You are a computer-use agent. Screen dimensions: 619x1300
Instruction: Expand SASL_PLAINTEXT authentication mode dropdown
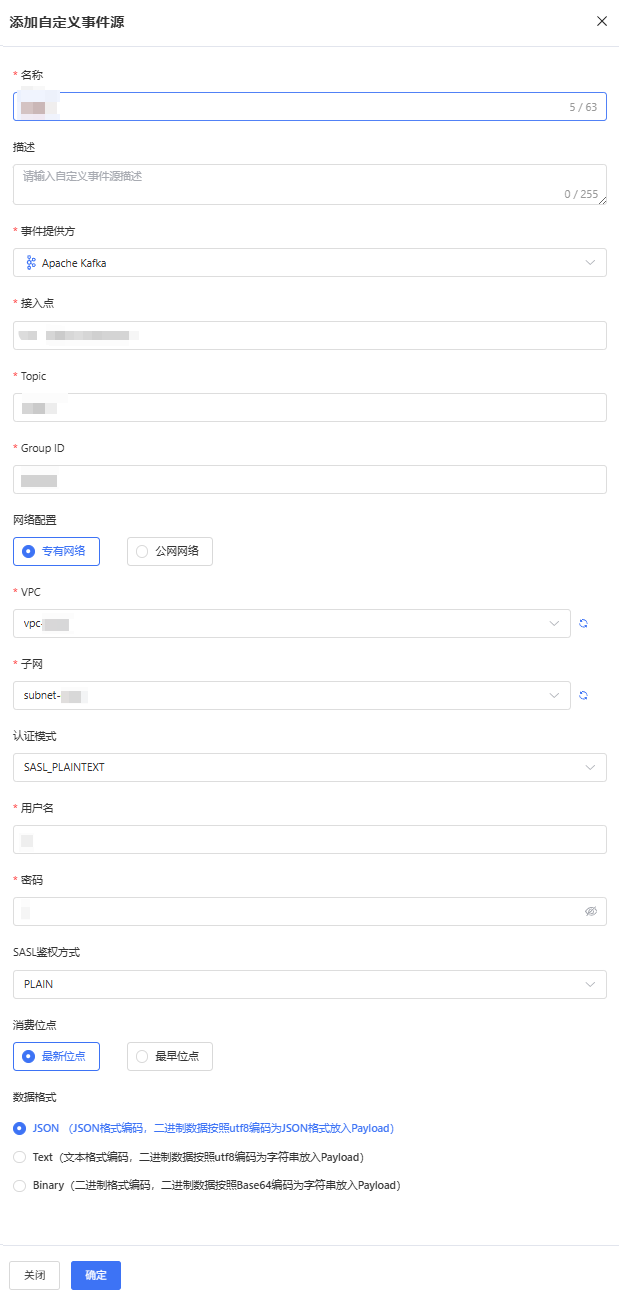click(310, 767)
